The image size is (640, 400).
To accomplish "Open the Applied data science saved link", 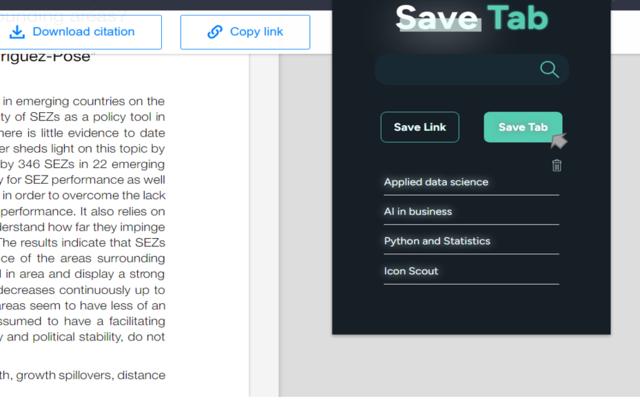I will point(436,182).
